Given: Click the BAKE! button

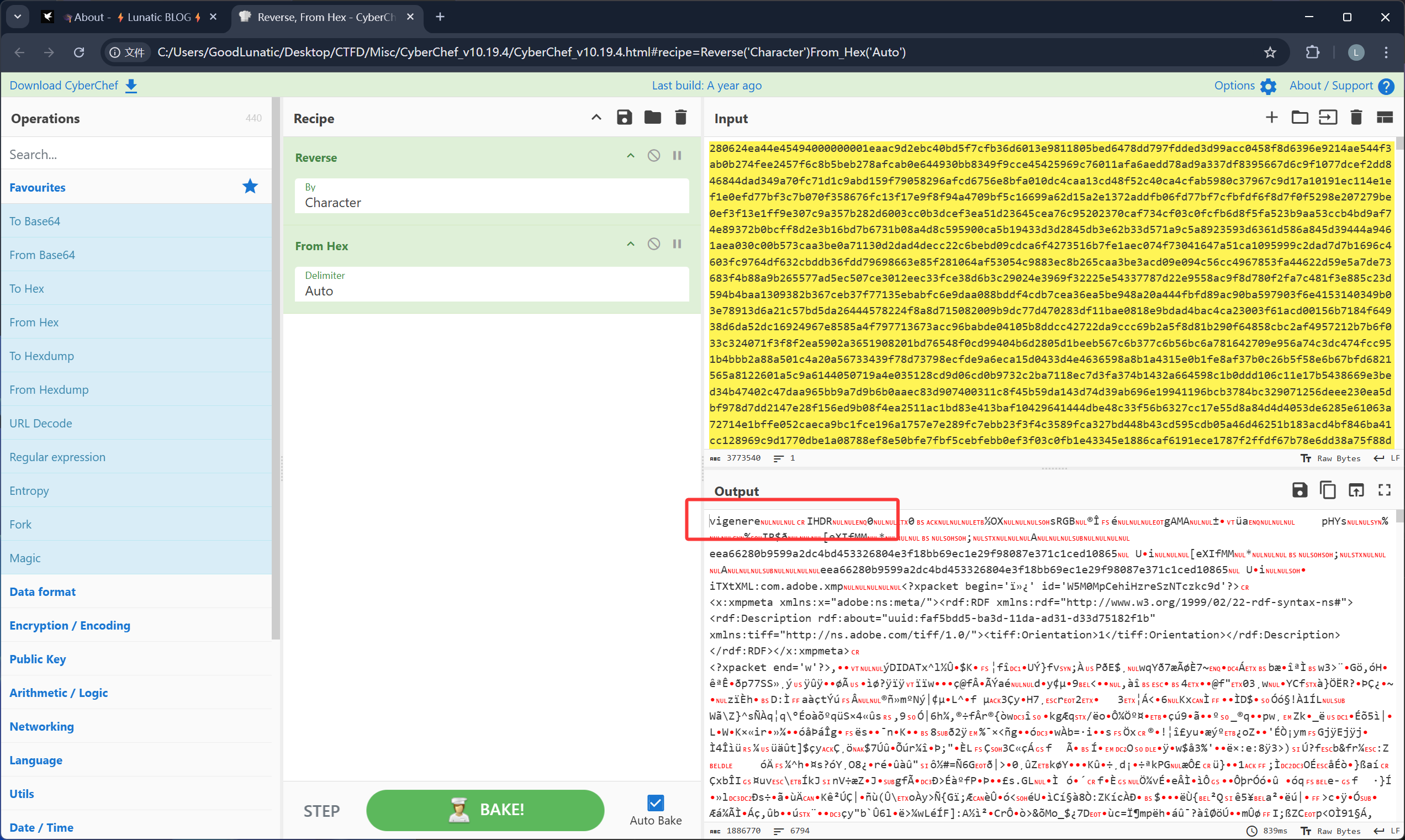Looking at the screenshot, I should point(485,810).
